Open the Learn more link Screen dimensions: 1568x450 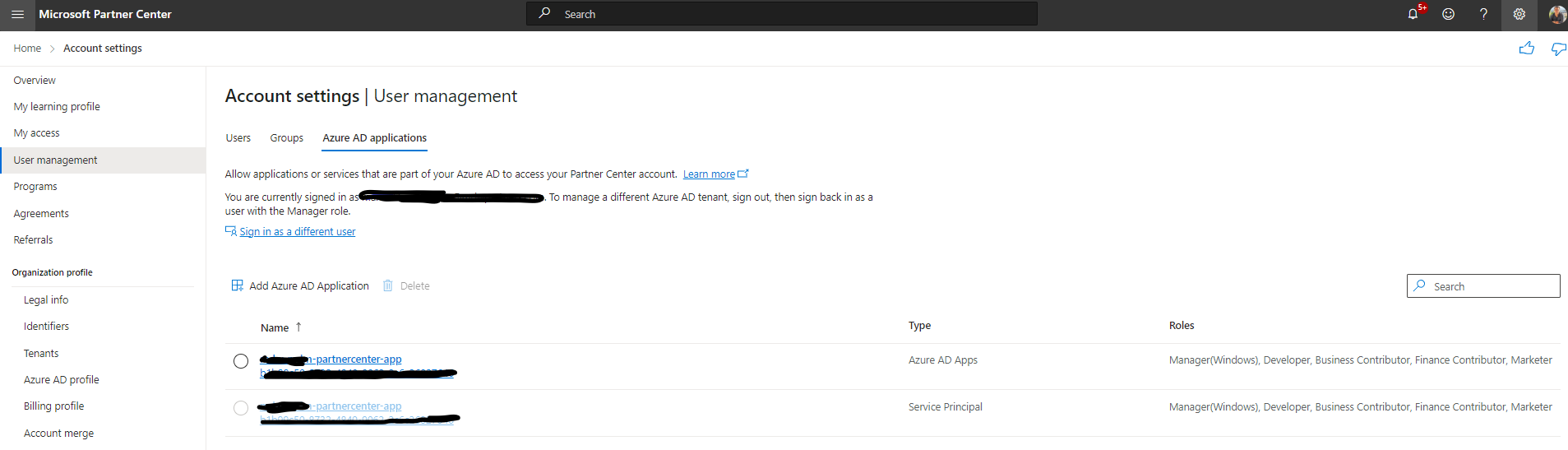(709, 174)
